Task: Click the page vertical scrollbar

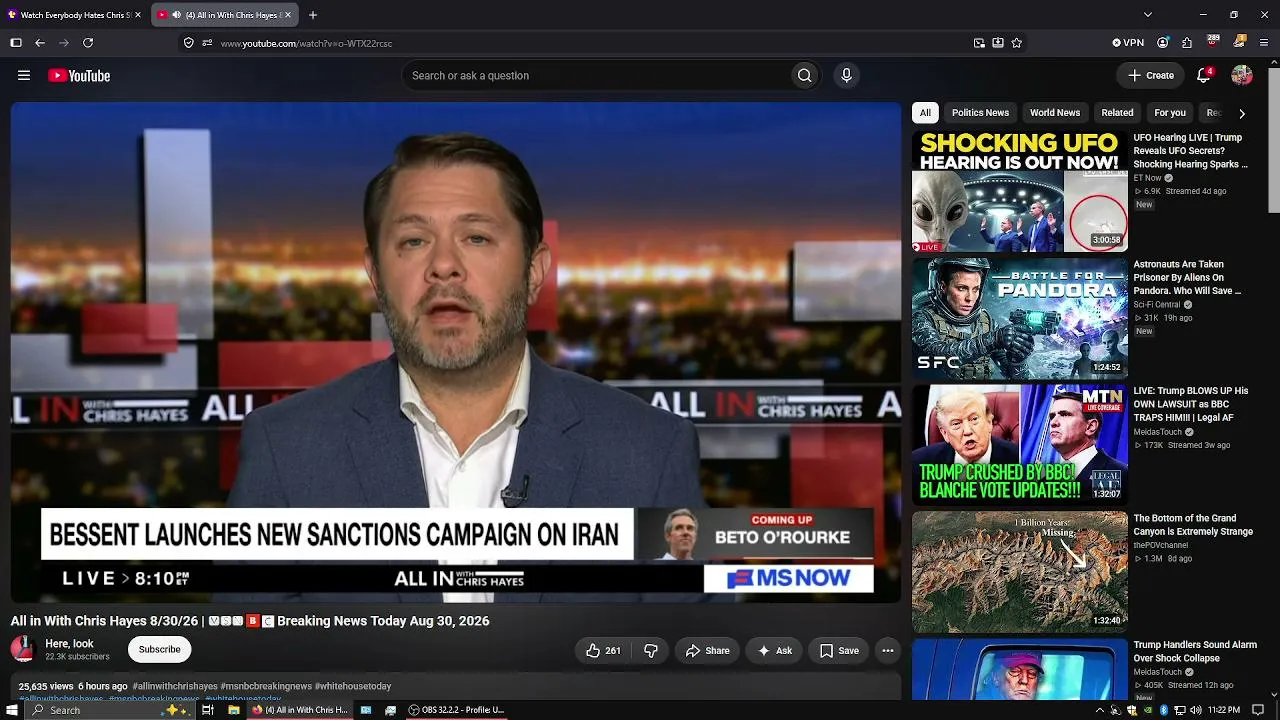Action: pyautogui.click(x=1273, y=140)
